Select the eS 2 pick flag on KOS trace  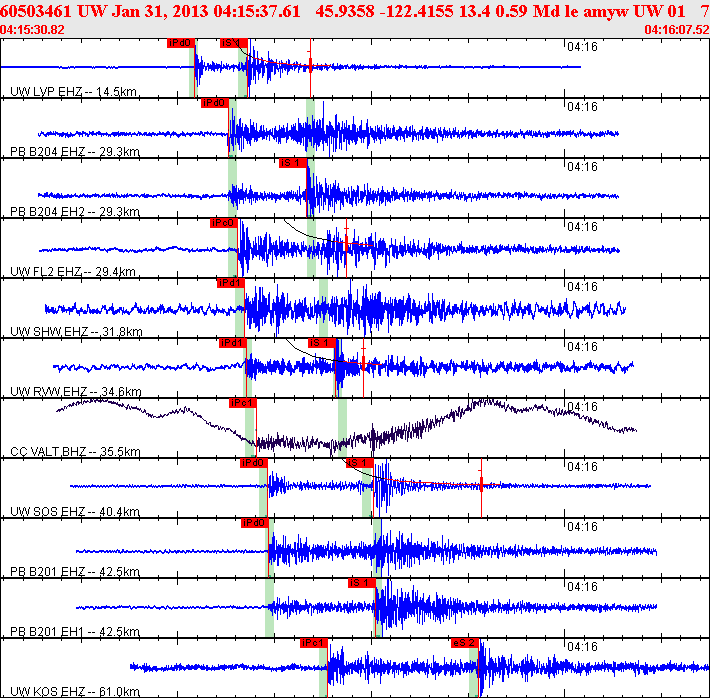(x=465, y=643)
